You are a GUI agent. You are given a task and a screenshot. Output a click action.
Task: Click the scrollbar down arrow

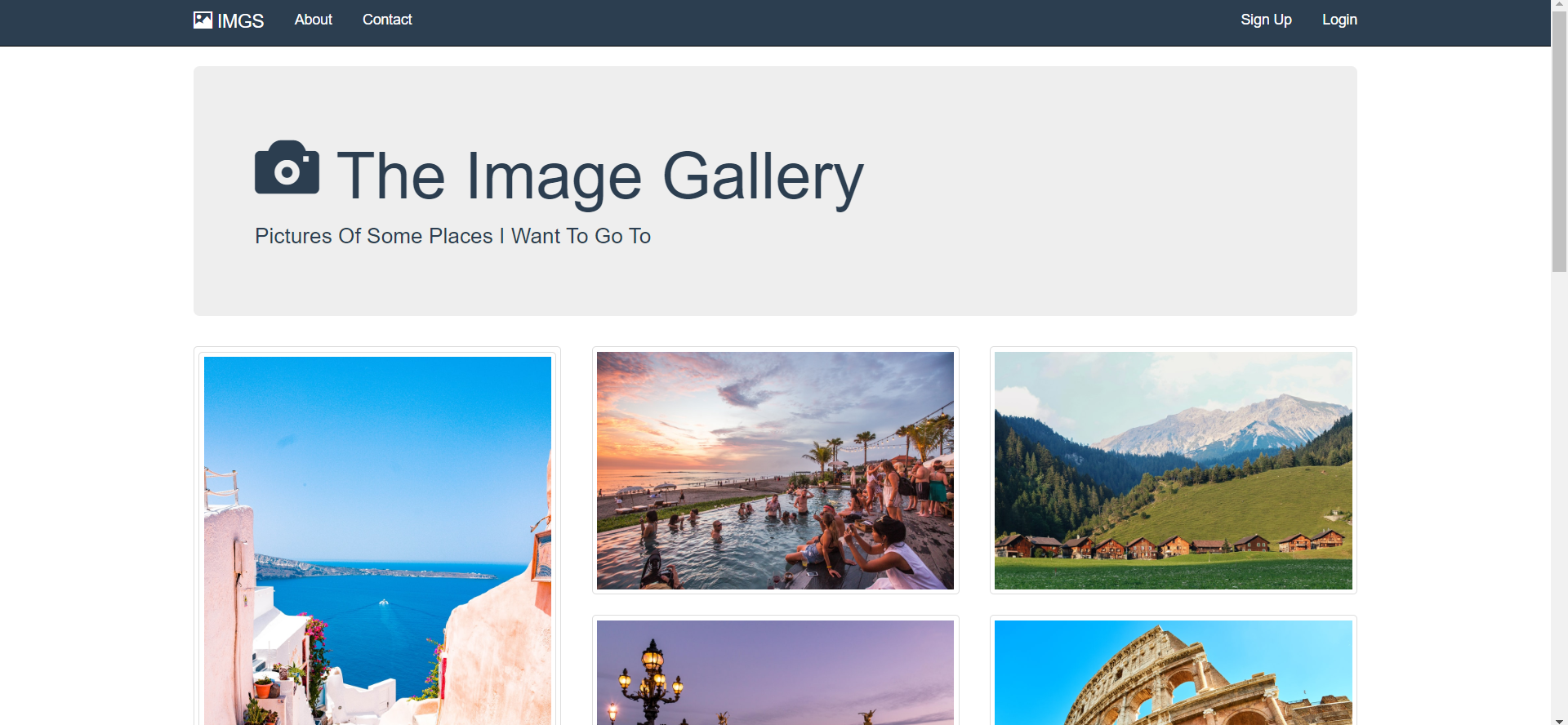tap(1559, 720)
